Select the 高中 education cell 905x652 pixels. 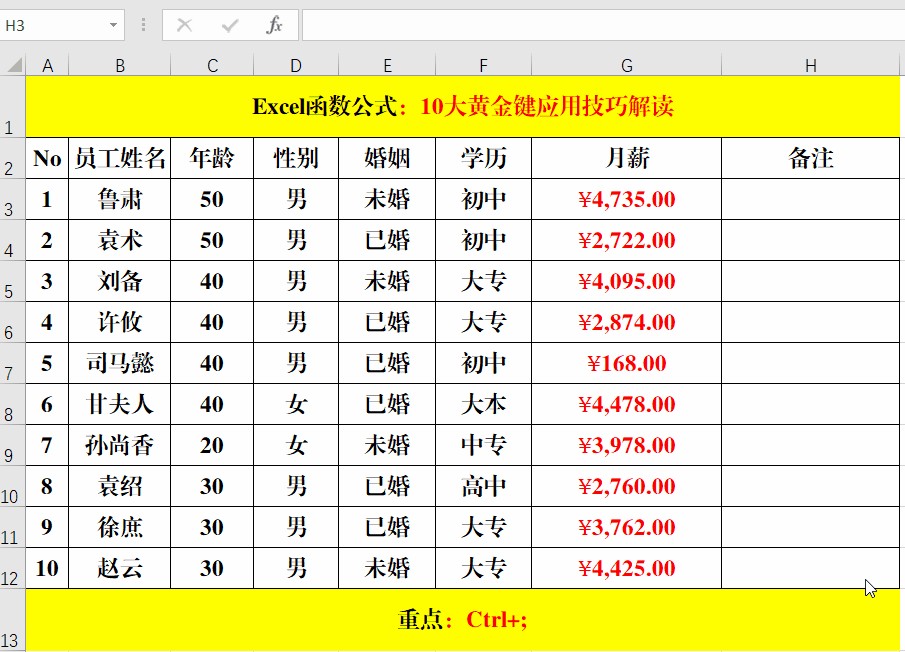pyautogui.click(x=483, y=486)
